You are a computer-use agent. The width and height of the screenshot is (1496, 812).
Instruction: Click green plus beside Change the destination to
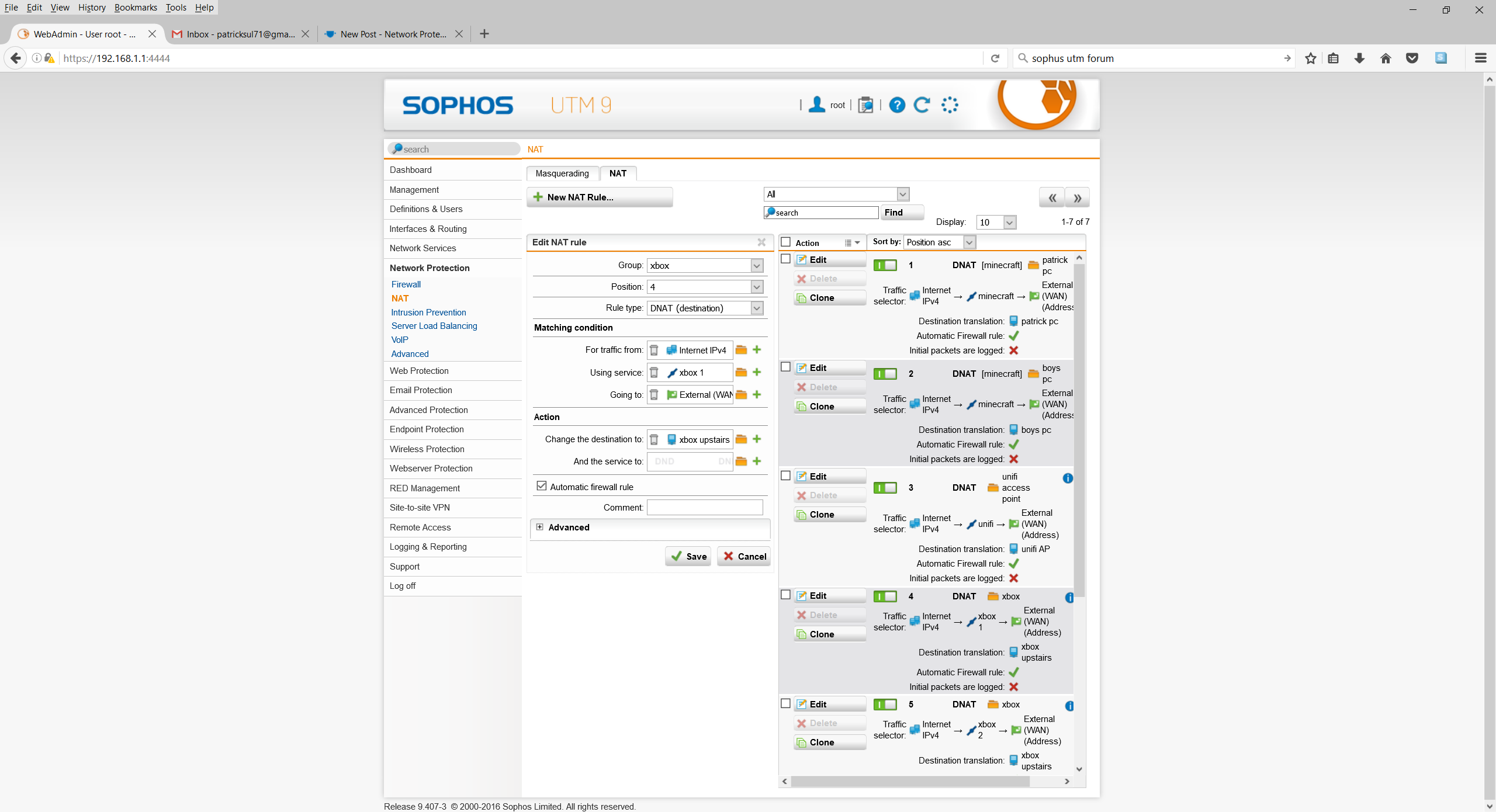click(757, 439)
